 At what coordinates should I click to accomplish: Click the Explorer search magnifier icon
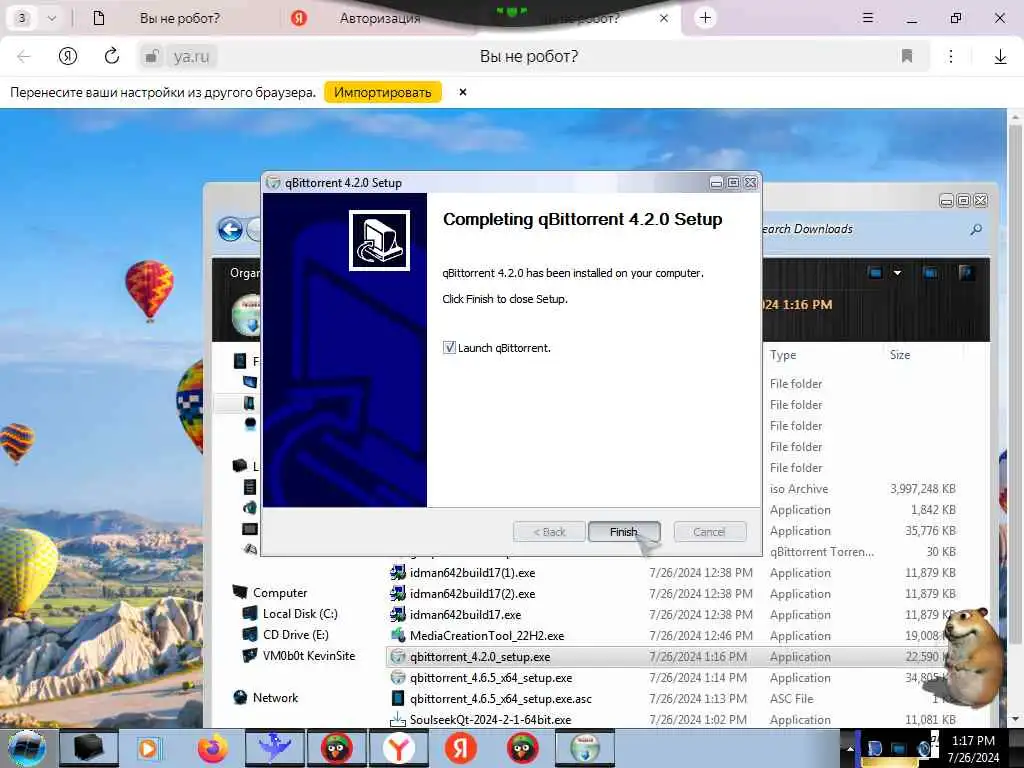click(x=976, y=229)
